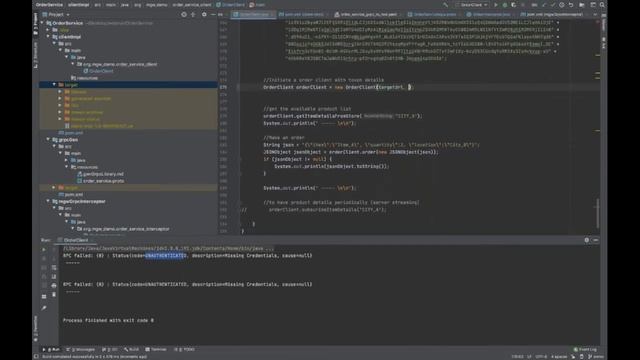Show hidden editor tabs dropdown arrow
The height and width of the screenshot is (360, 640).
point(595,14)
